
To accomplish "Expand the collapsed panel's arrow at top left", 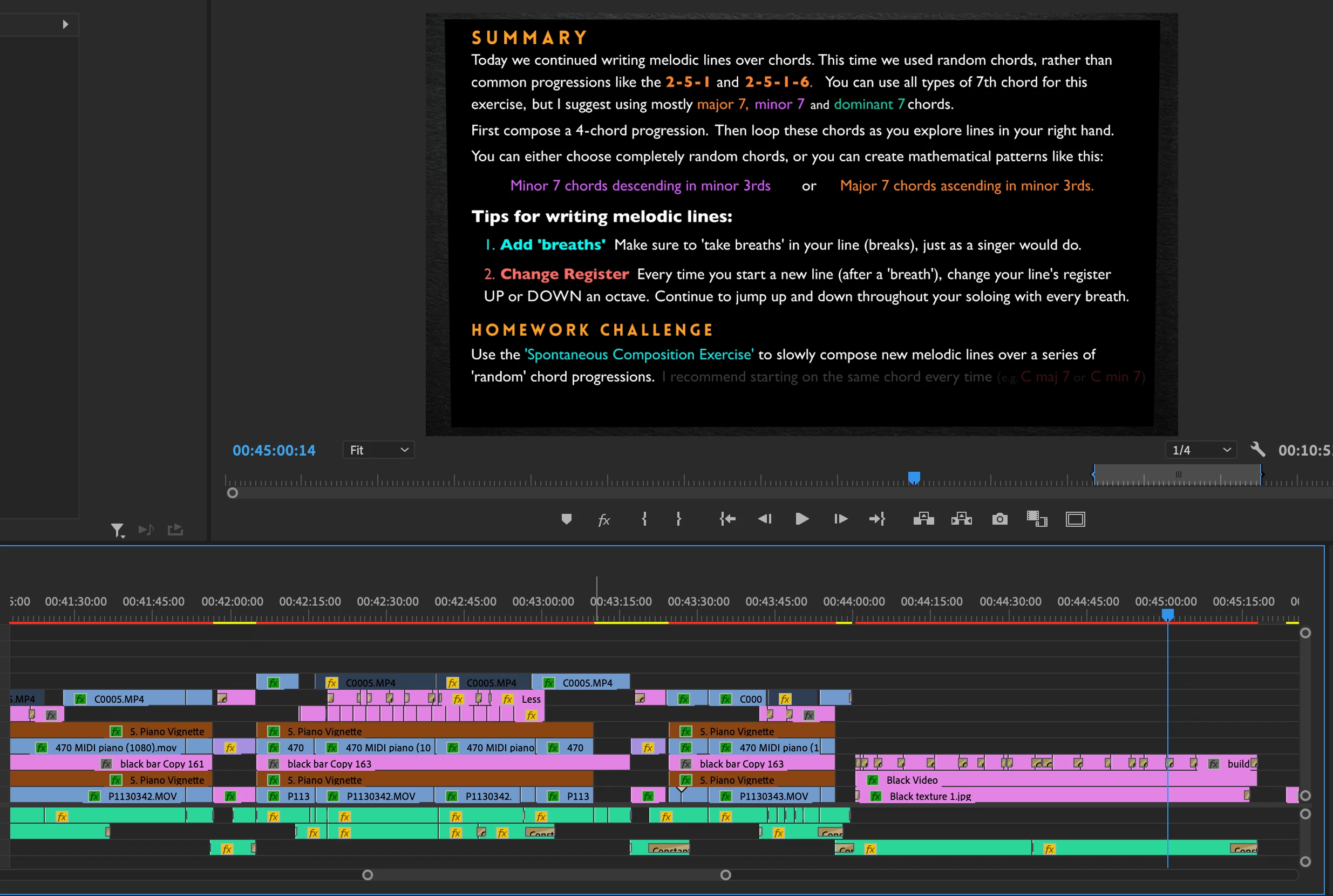I will pyautogui.click(x=65, y=24).
